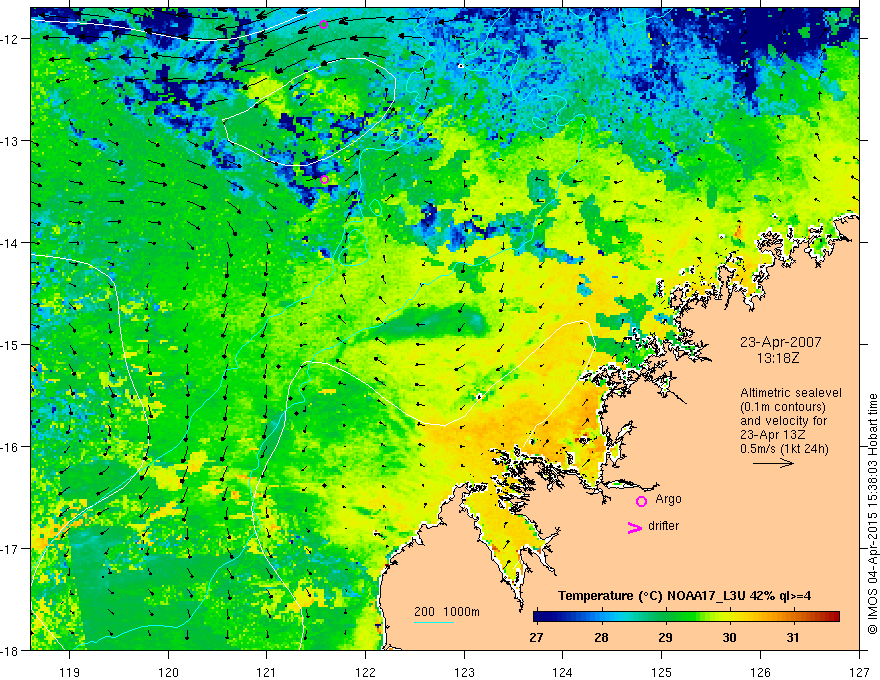Click the '28' value on the temperature scale

click(601, 637)
